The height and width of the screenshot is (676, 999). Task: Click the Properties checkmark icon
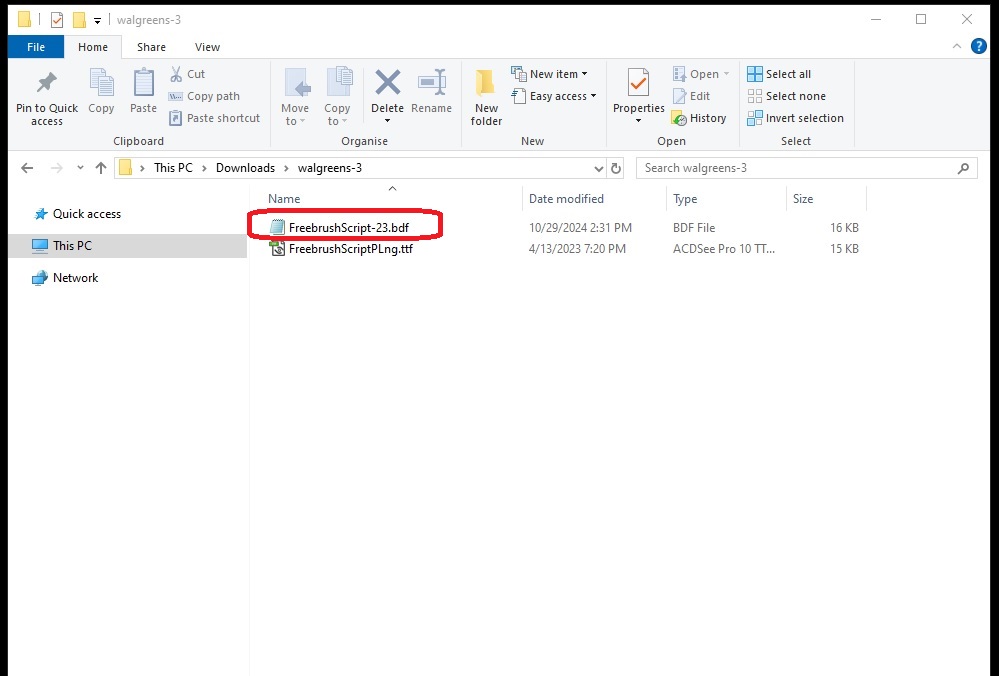pyautogui.click(x=638, y=83)
